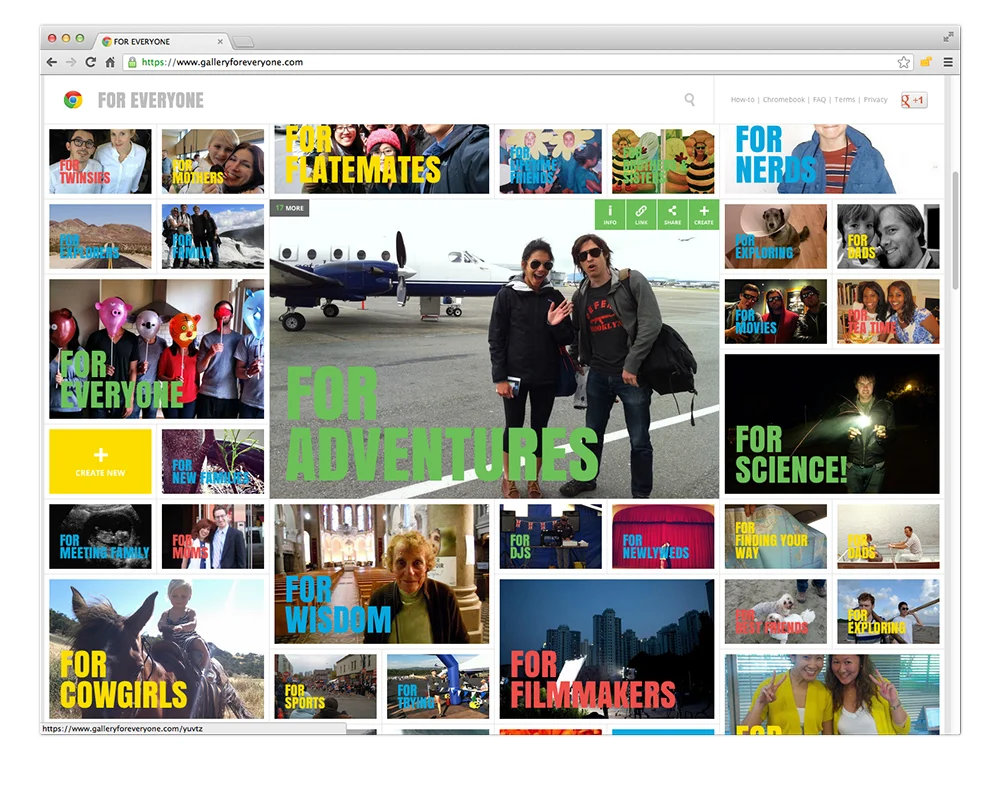Click the Google +1 button
This screenshot has width=1000, height=789.
point(913,100)
